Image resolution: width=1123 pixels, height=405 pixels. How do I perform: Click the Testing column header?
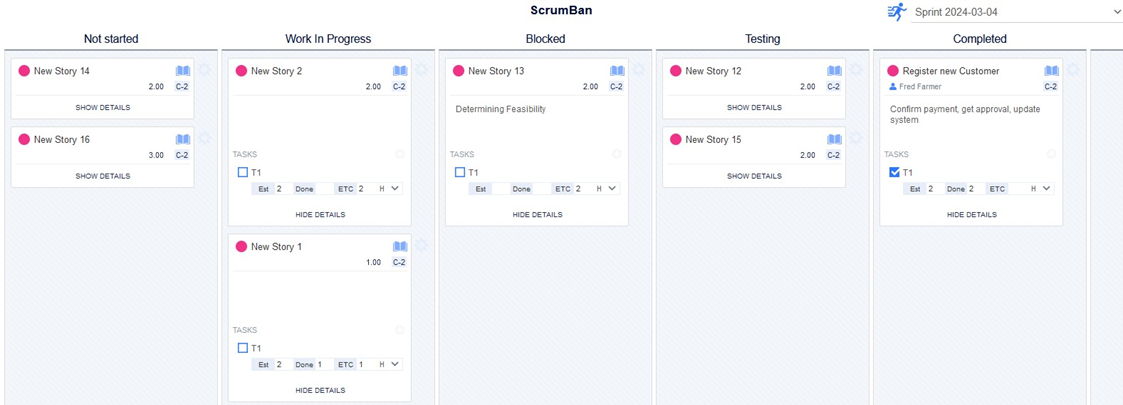click(762, 39)
